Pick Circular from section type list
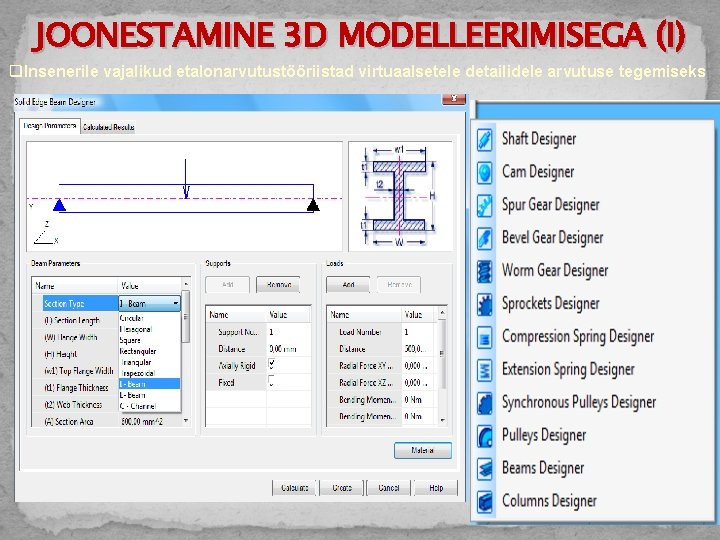The width and height of the screenshot is (720, 540). coord(150,318)
